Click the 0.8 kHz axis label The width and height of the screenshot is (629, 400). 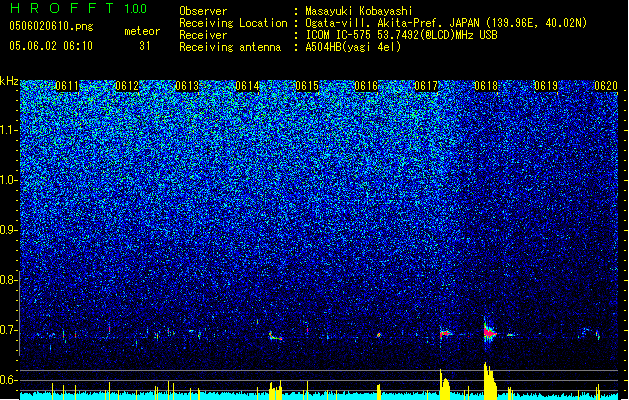pyautogui.click(x=9, y=280)
